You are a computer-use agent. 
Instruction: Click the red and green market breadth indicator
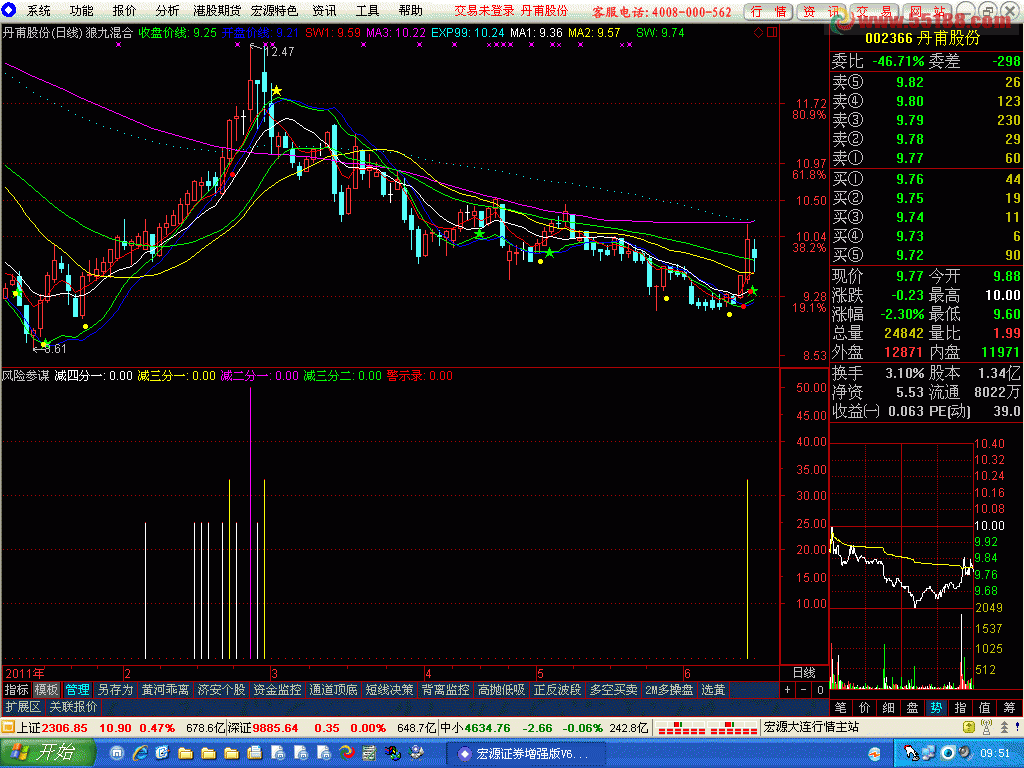tap(706, 728)
